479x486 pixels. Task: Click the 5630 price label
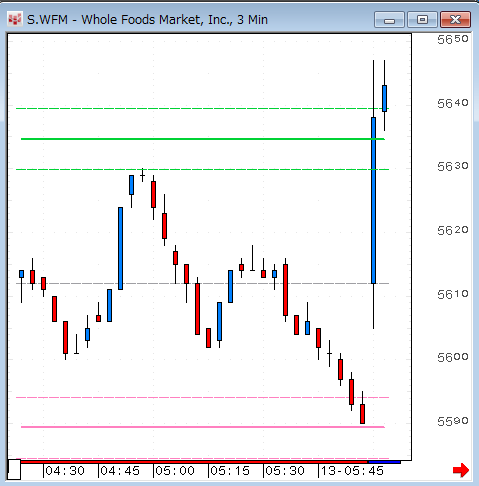pos(453,166)
